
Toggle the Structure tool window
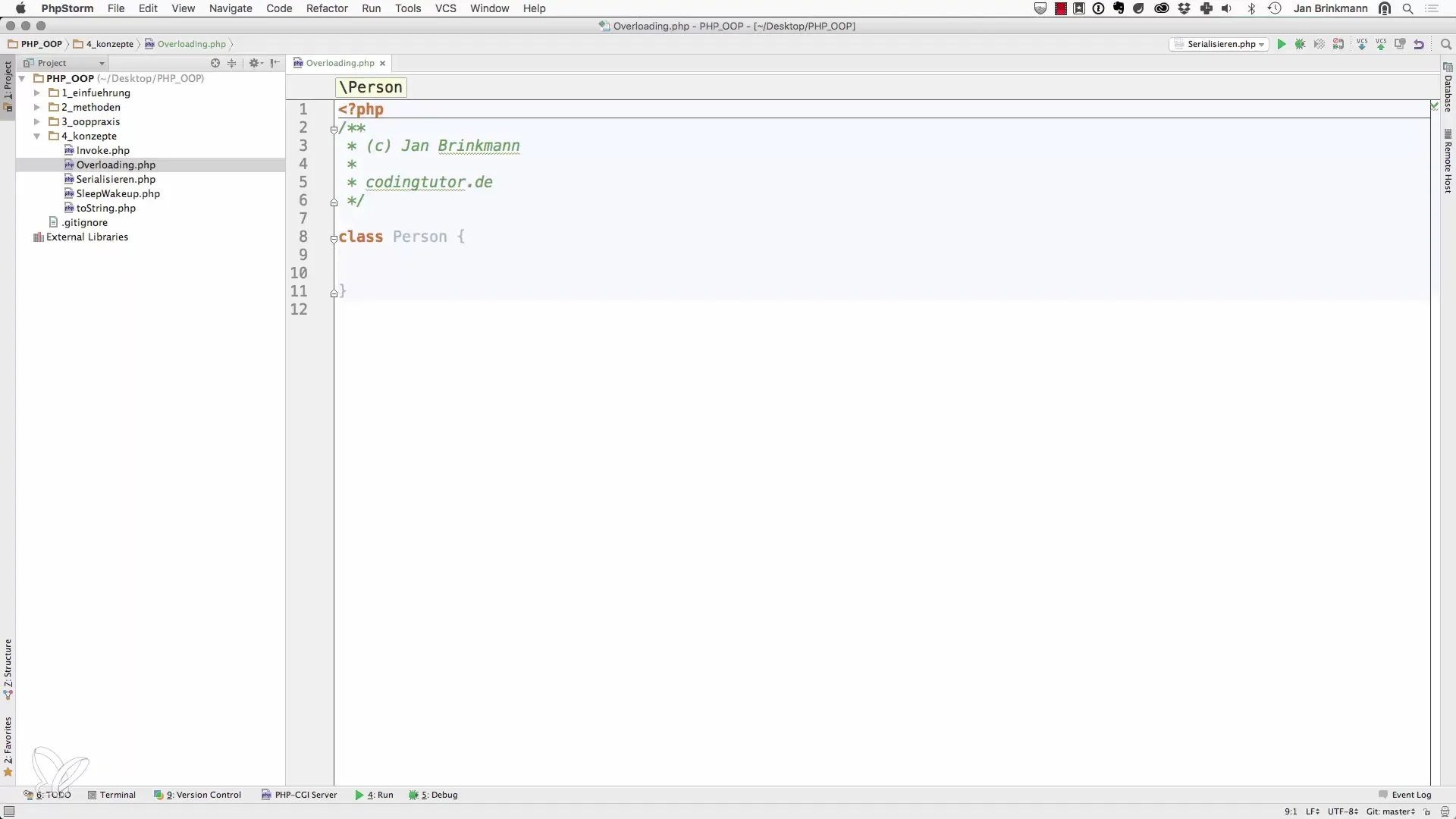click(8, 669)
